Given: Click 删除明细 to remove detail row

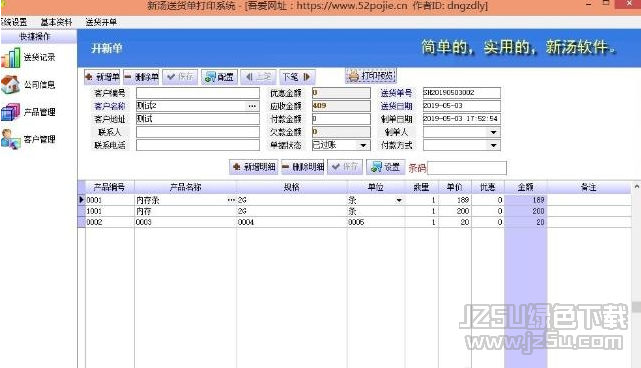Looking at the screenshot, I should [303, 167].
